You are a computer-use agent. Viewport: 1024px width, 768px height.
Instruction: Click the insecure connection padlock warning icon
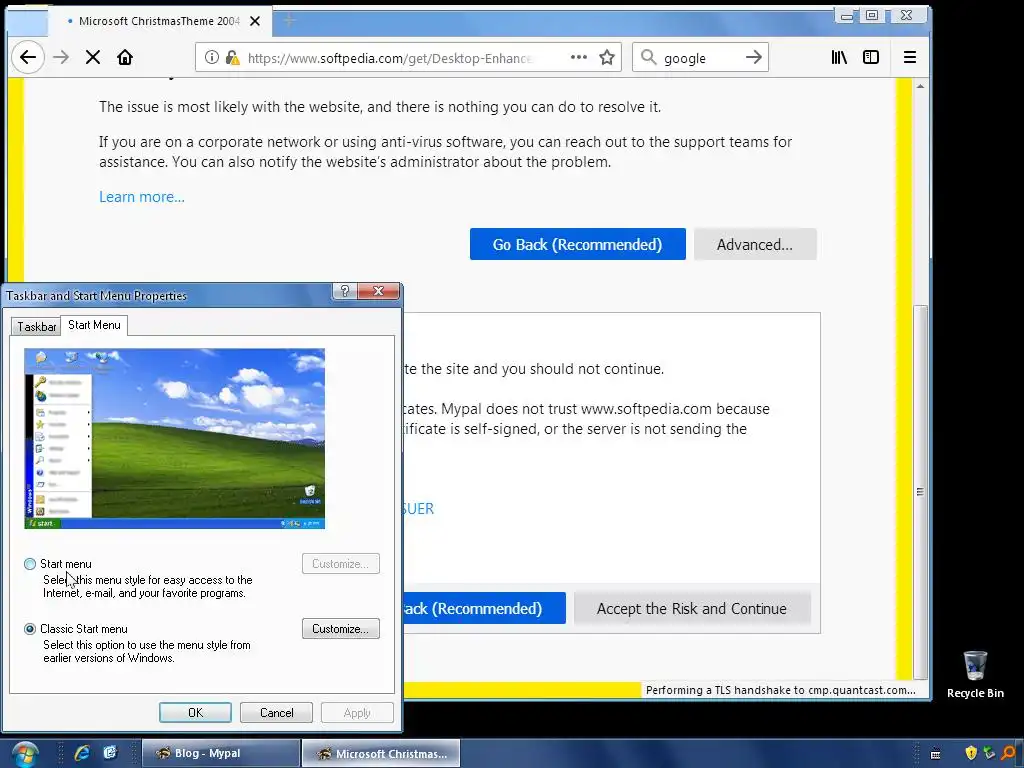(232, 57)
